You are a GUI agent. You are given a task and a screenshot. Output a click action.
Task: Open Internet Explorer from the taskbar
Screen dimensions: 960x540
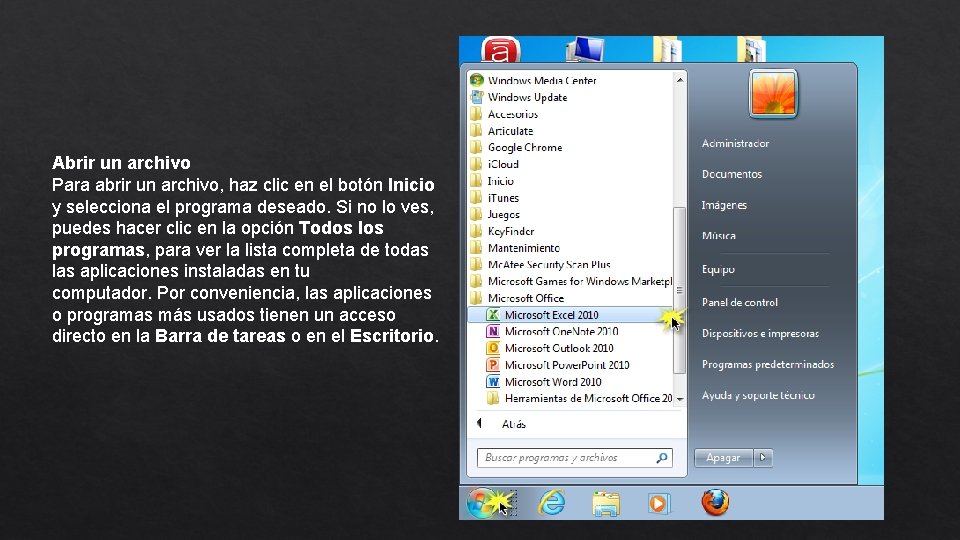[x=552, y=503]
